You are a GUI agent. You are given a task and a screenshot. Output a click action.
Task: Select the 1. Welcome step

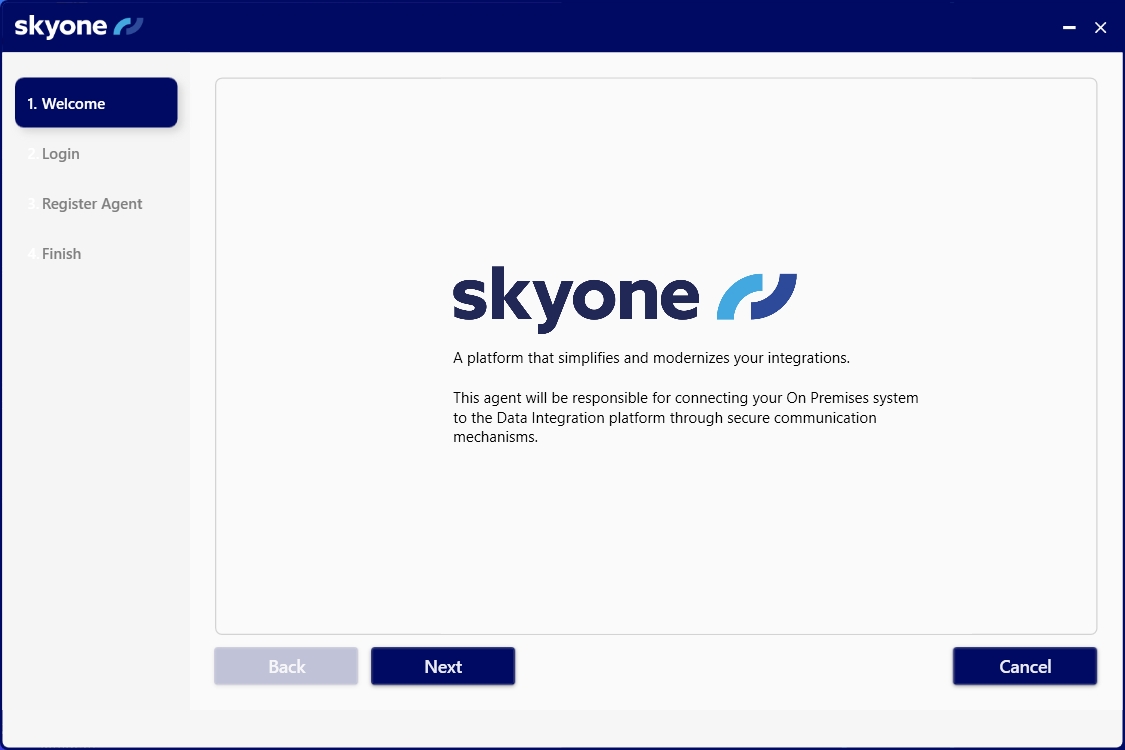click(96, 103)
